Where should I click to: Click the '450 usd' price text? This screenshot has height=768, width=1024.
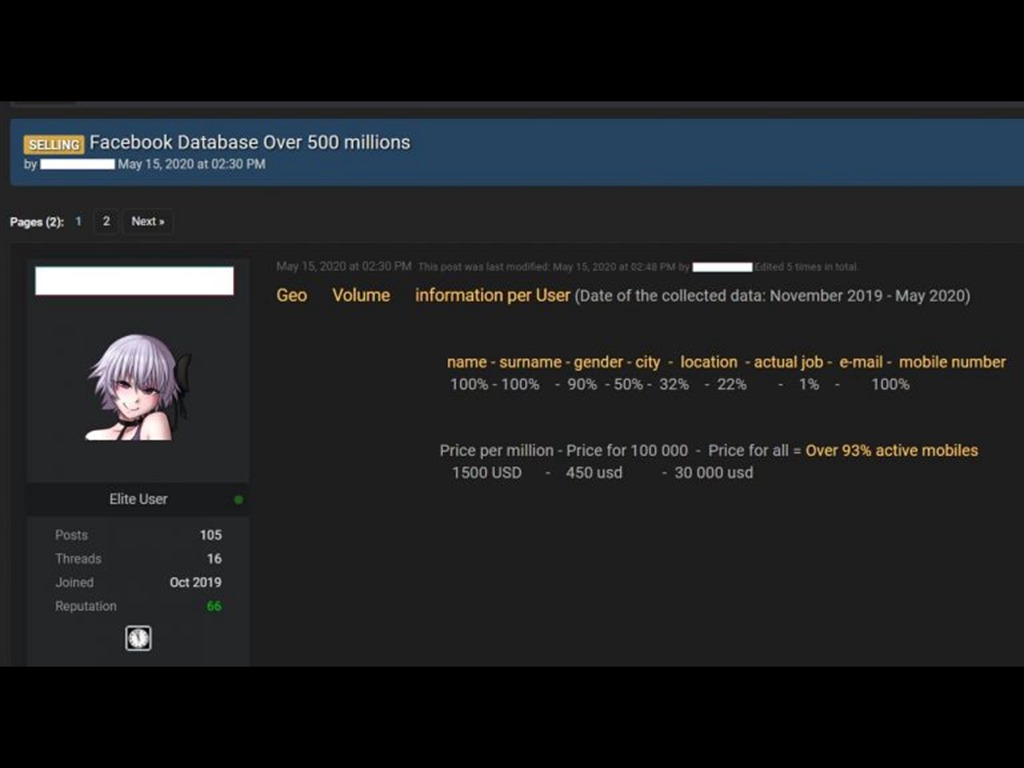[594, 473]
